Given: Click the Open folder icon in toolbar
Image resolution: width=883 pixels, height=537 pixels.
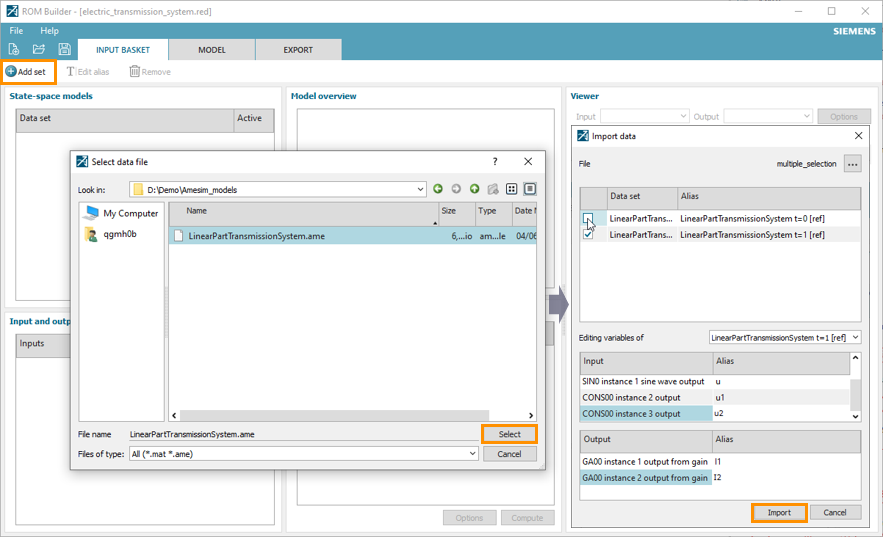Looking at the screenshot, I should [39, 49].
